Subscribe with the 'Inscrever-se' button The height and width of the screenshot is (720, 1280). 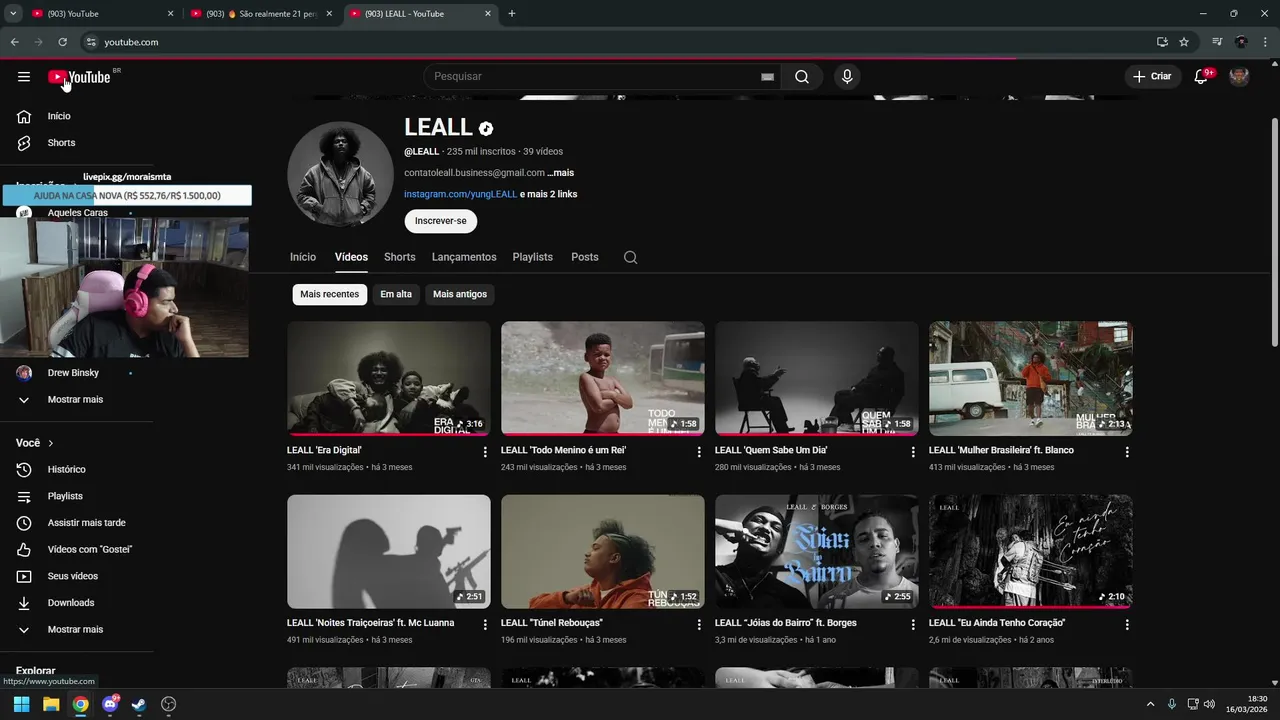click(x=440, y=221)
